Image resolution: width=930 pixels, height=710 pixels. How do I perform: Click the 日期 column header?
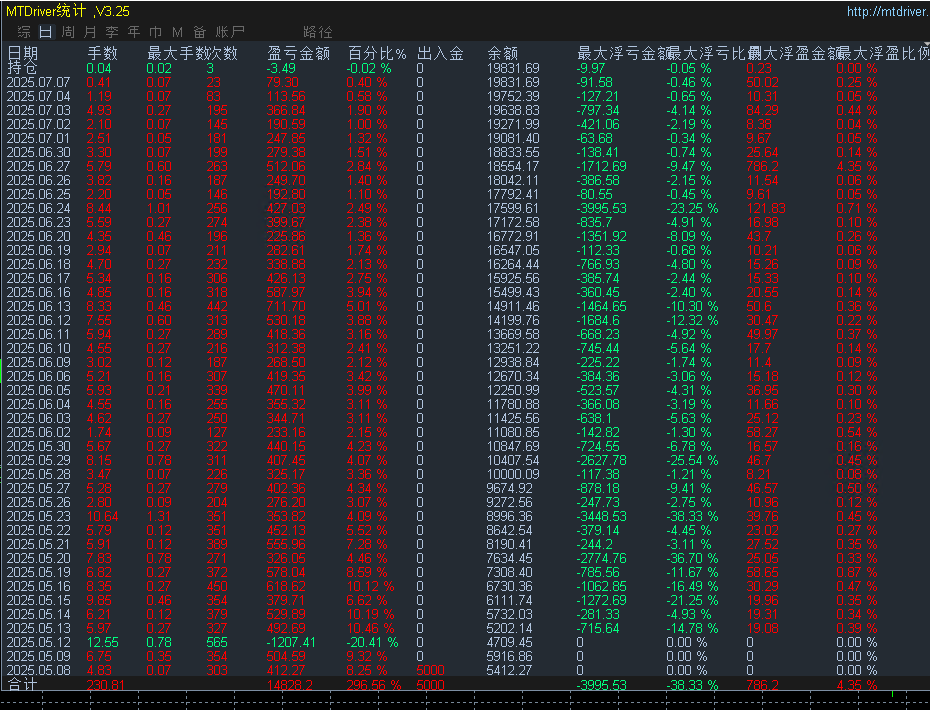coord(23,53)
